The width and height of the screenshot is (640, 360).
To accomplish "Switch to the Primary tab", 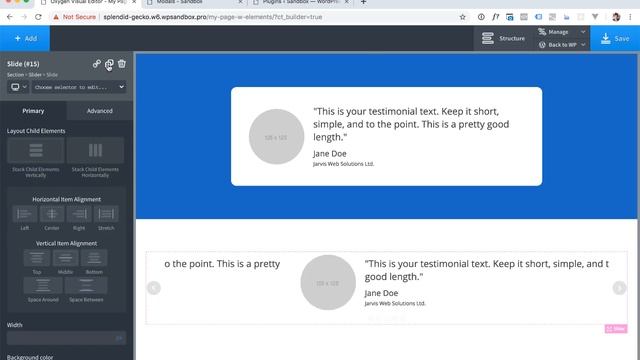I will [x=33, y=111].
